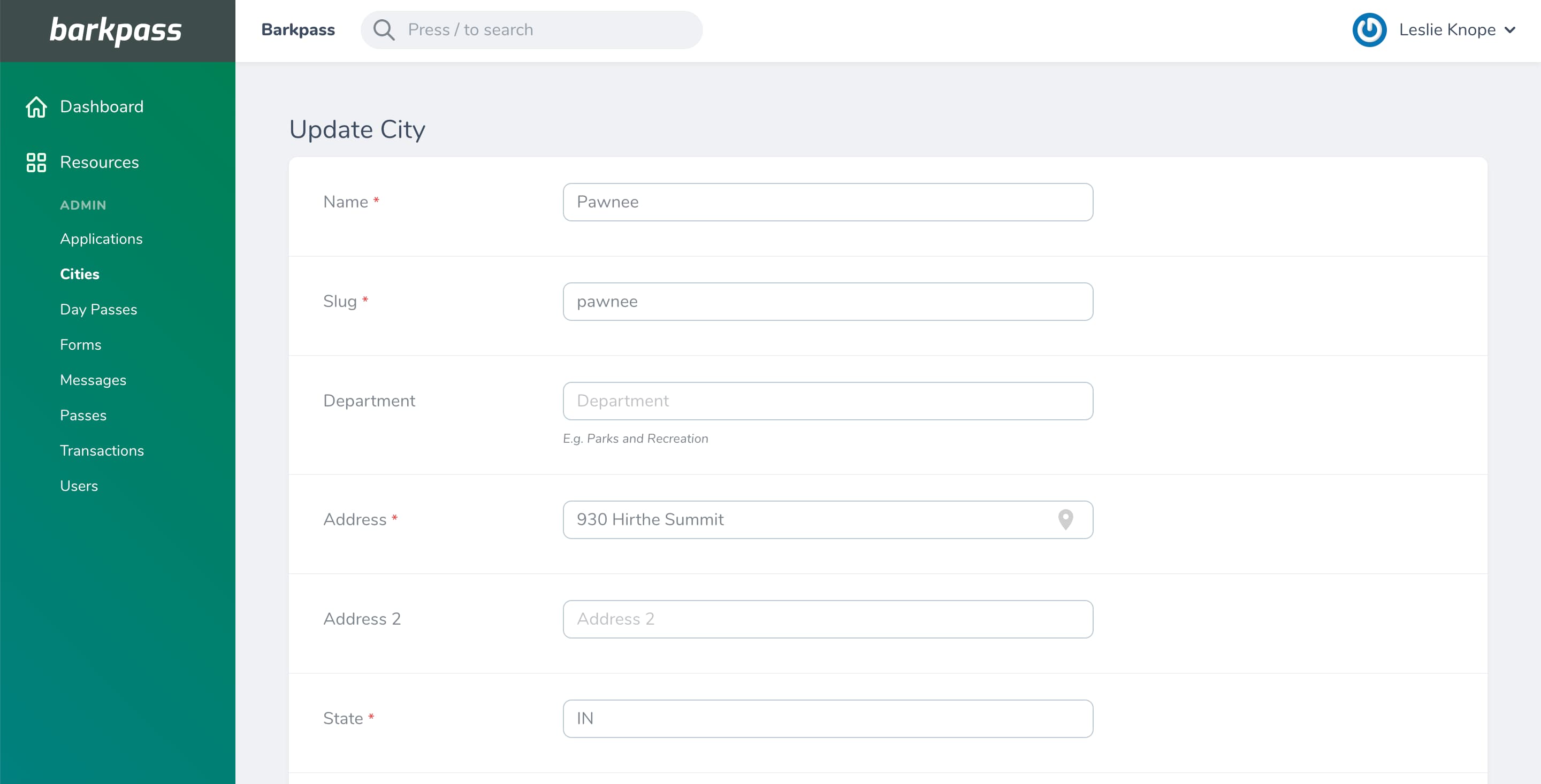1541x784 pixels.
Task: Click the Barkpass header link
Action: coord(298,30)
